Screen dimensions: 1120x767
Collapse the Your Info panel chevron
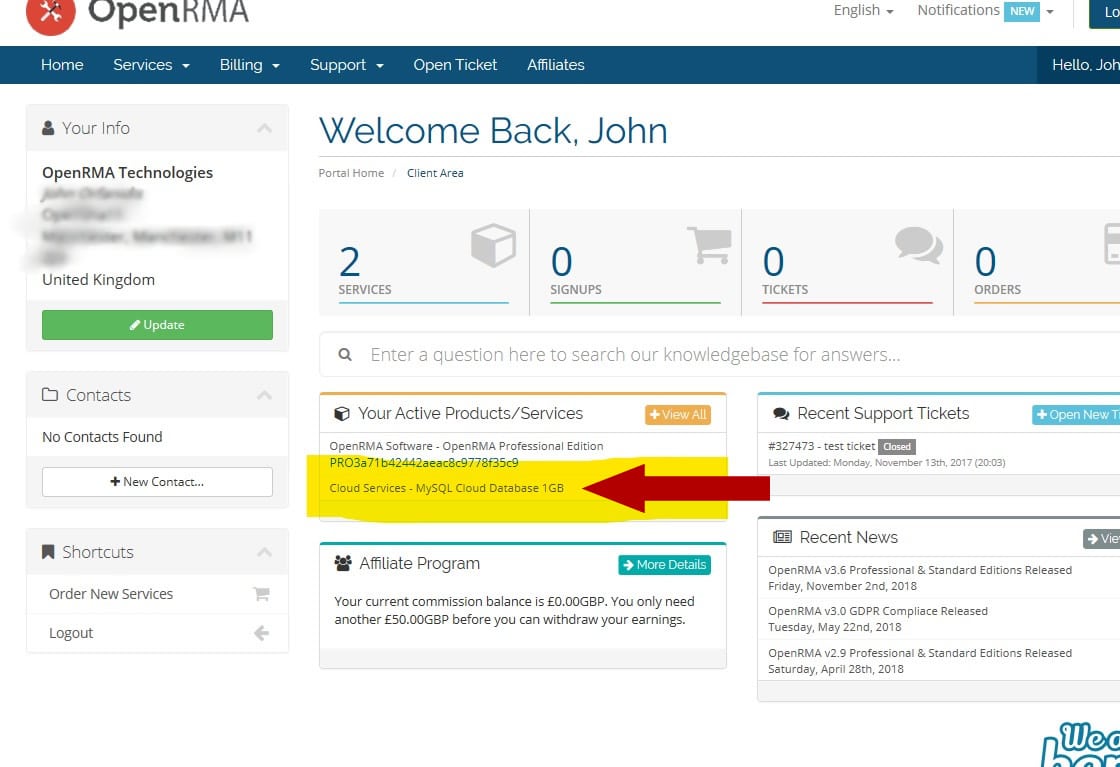coord(264,129)
